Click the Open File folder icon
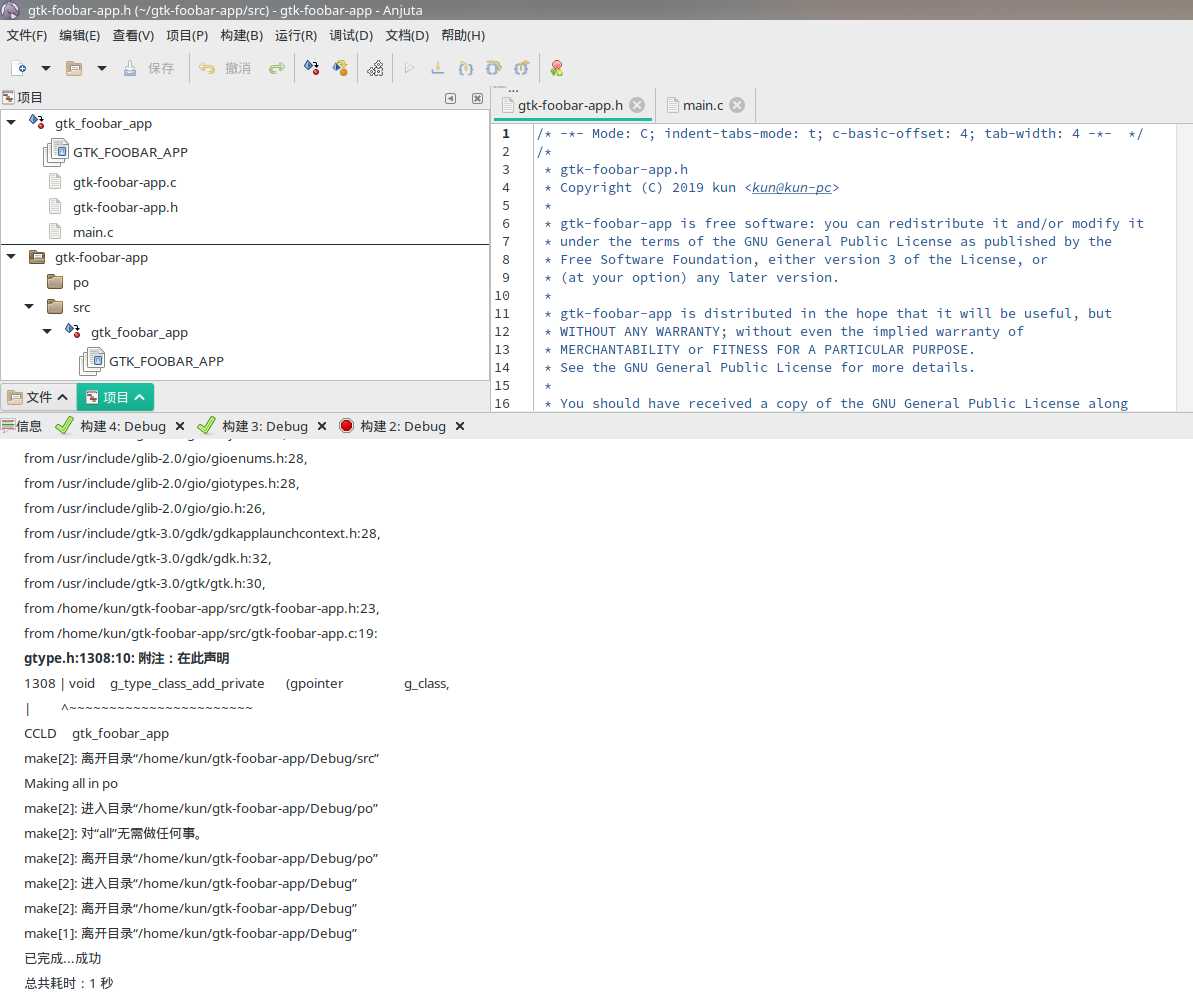The height and width of the screenshot is (995, 1193). (x=74, y=68)
